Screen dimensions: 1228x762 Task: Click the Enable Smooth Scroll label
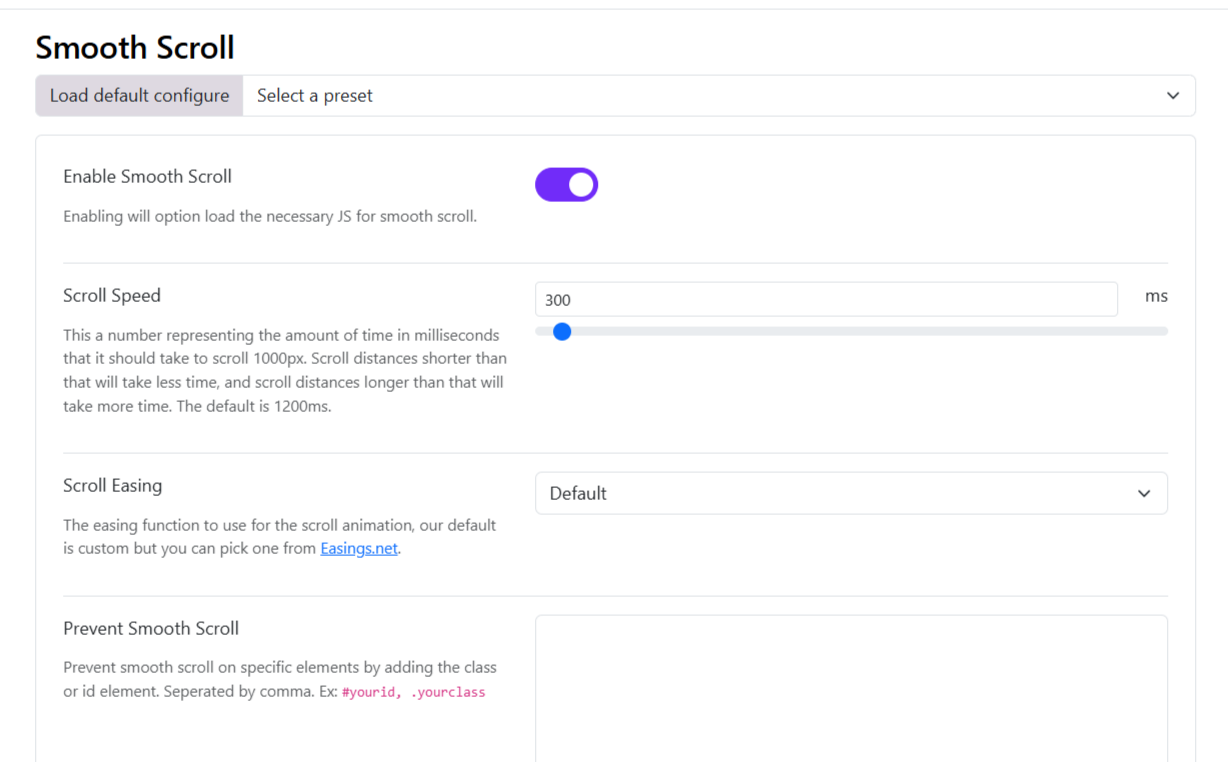pyautogui.click(x=147, y=176)
